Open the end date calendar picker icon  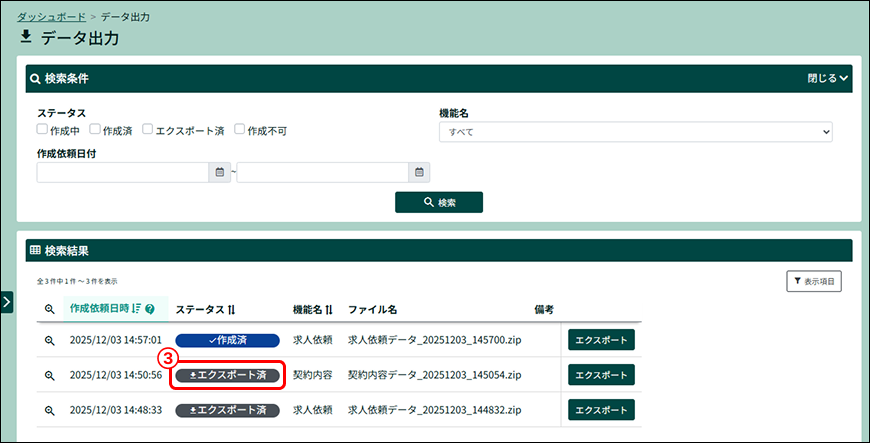point(419,173)
